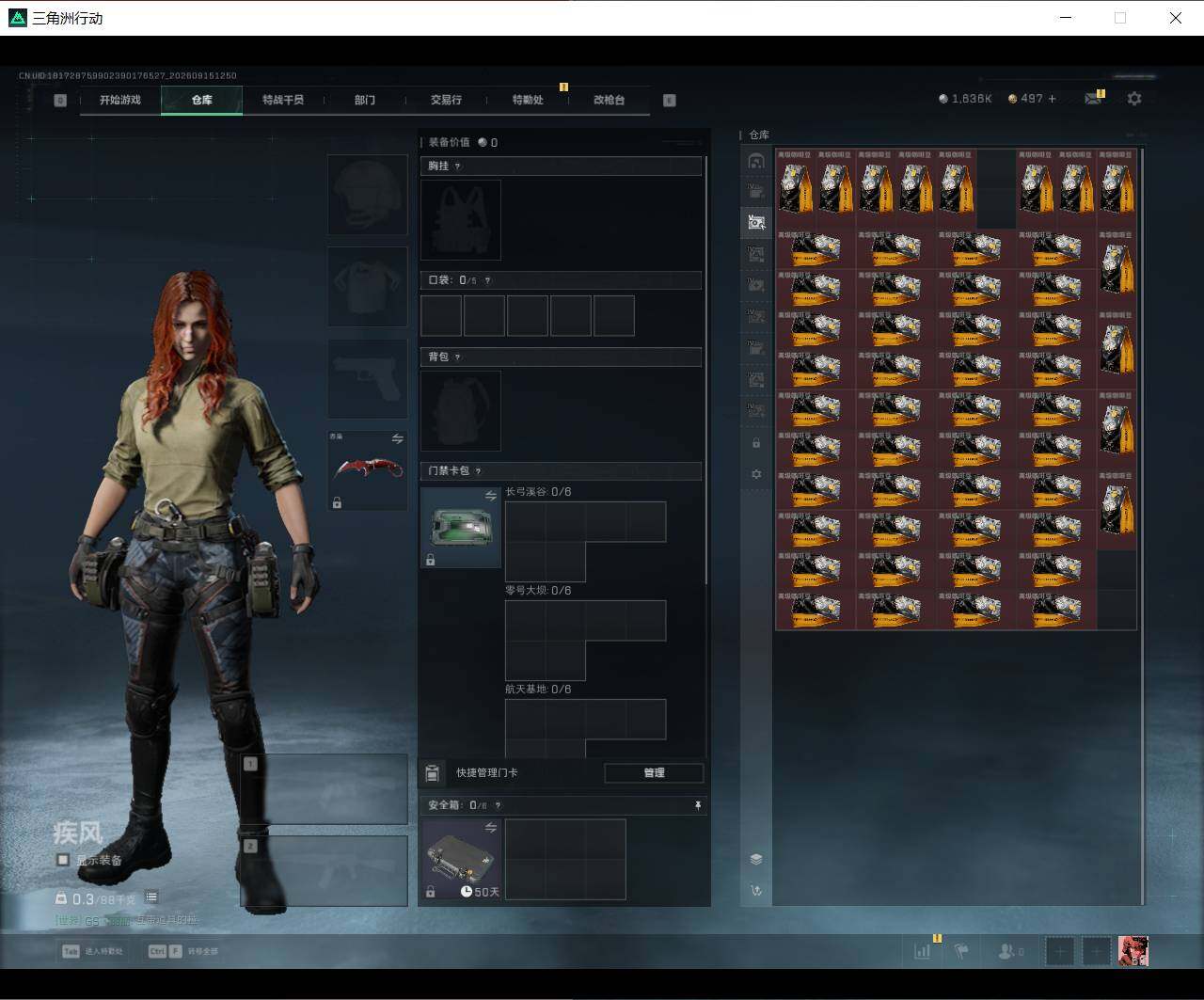This screenshot has height=1000, width=1204.
Task: Click the 零号大坝: 0/6 label
Action: point(538,591)
